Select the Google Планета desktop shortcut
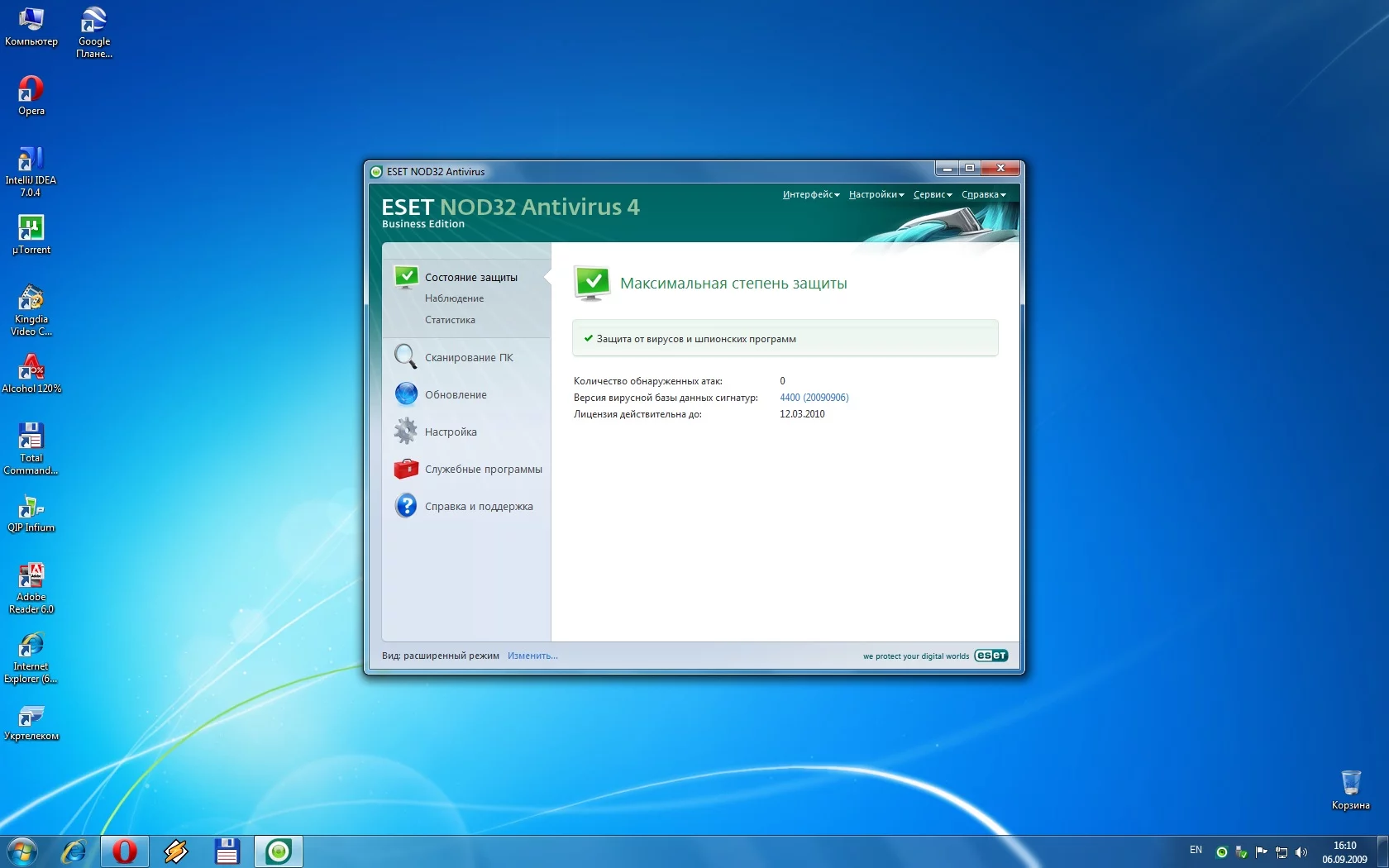This screenshot has height=868, width=1389. click(94, 33)
